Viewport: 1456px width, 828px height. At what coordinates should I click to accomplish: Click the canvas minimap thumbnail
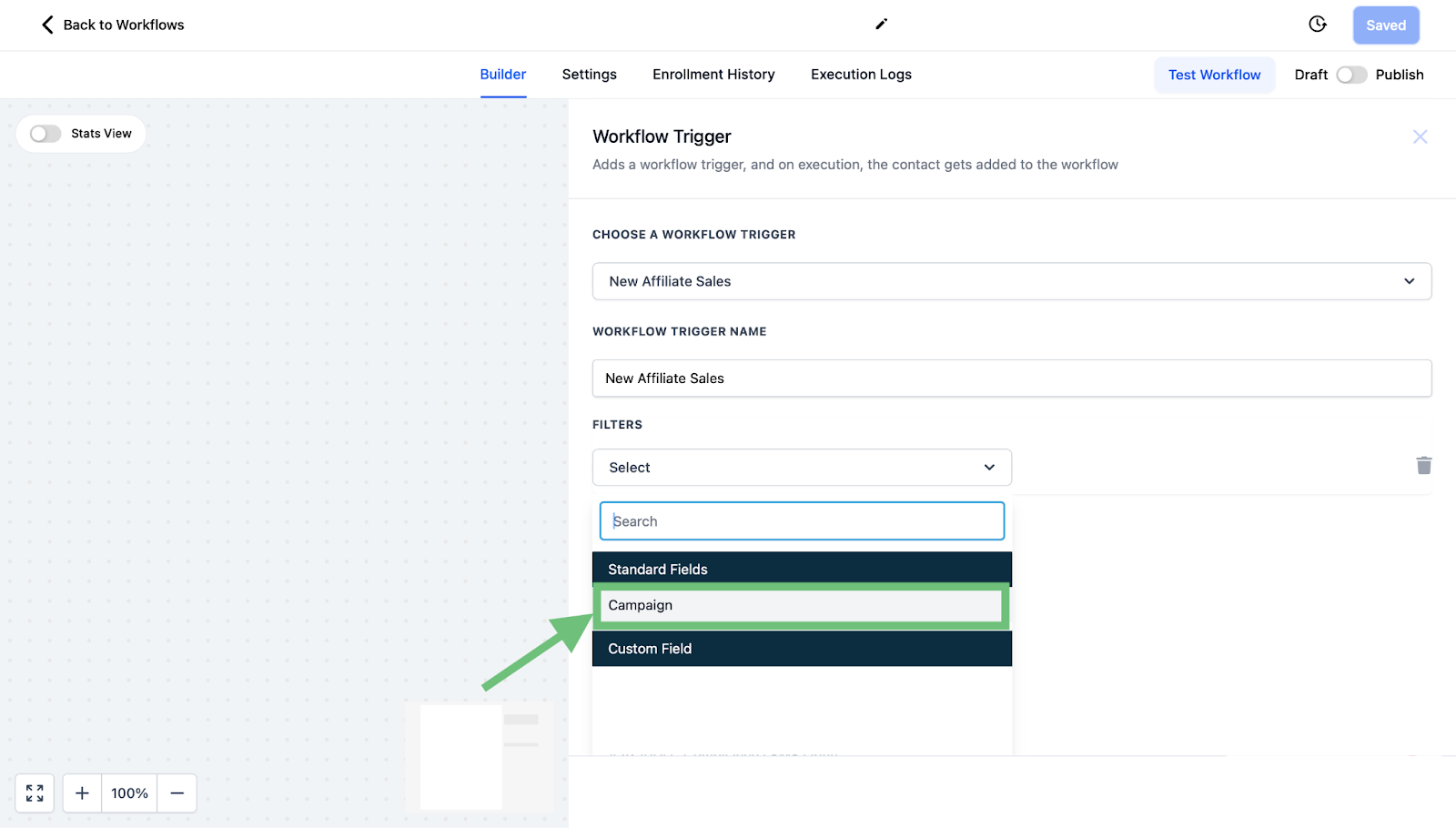pos(480,756)
